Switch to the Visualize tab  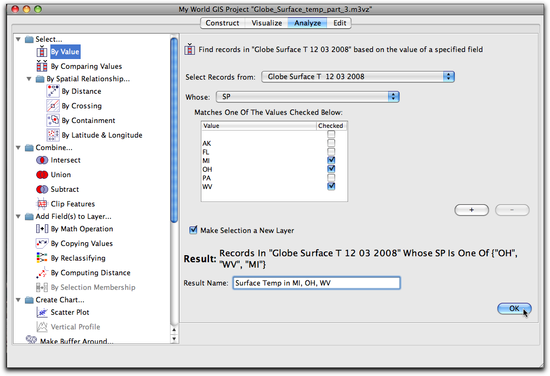(x=267, y=23)
